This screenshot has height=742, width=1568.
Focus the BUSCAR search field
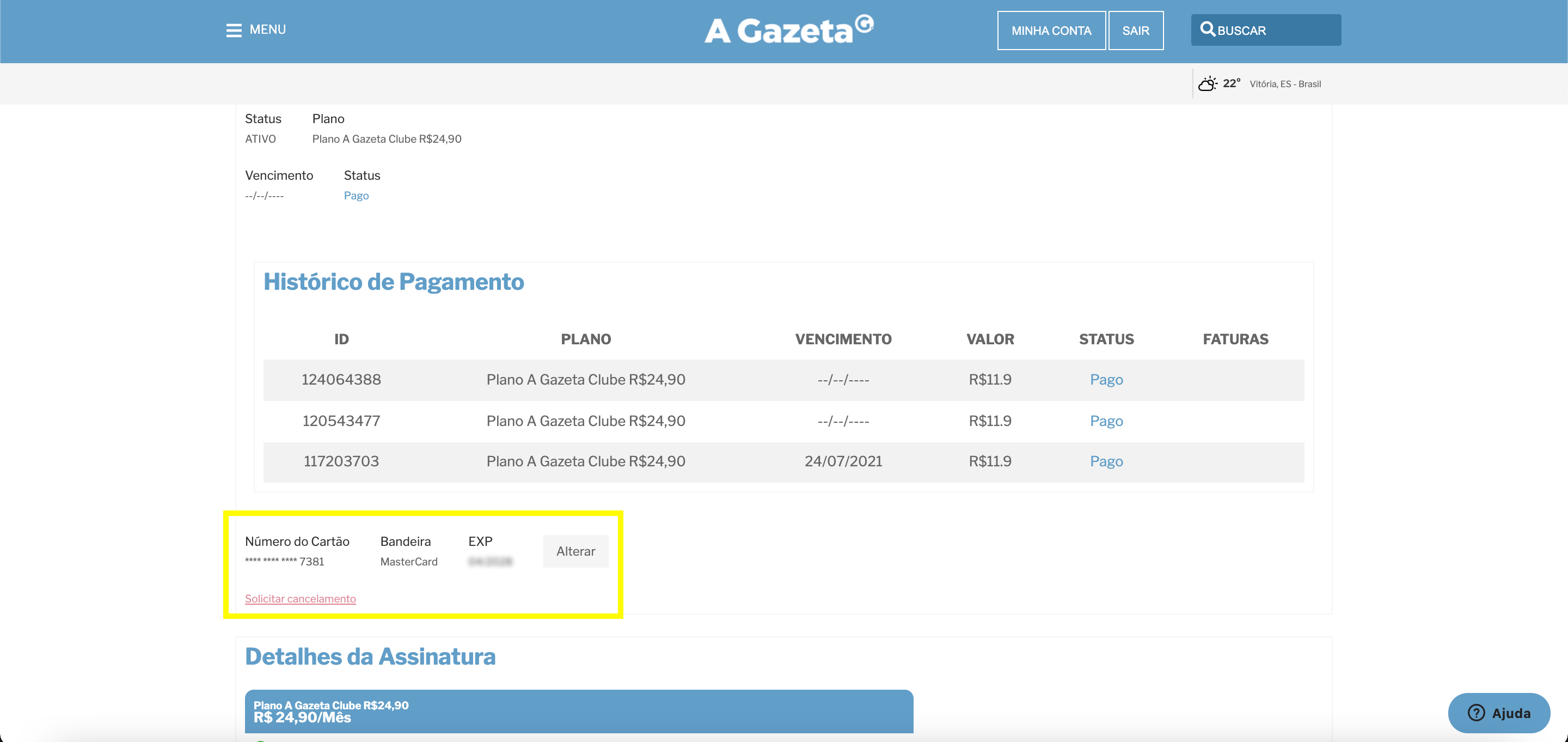(1266, 30)
